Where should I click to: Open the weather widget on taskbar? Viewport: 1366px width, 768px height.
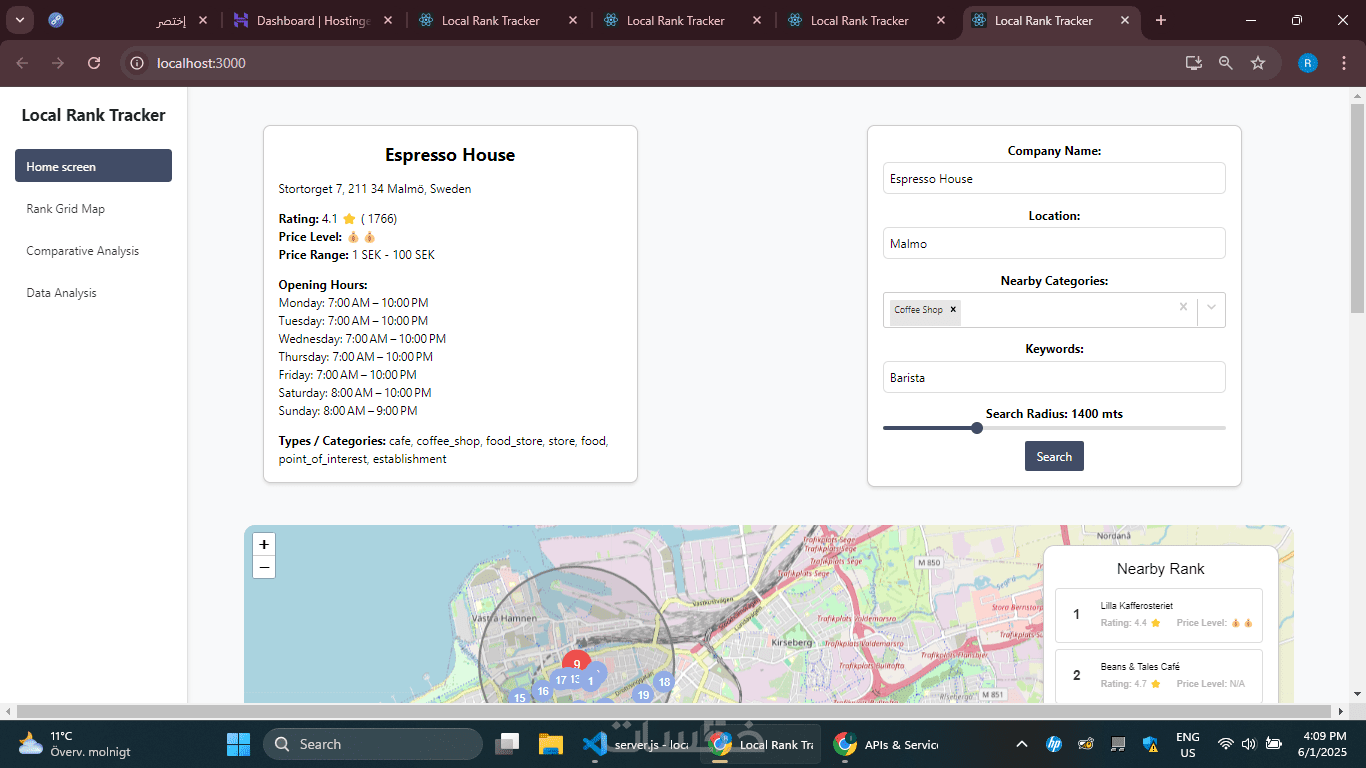click(x=74, y=744)
